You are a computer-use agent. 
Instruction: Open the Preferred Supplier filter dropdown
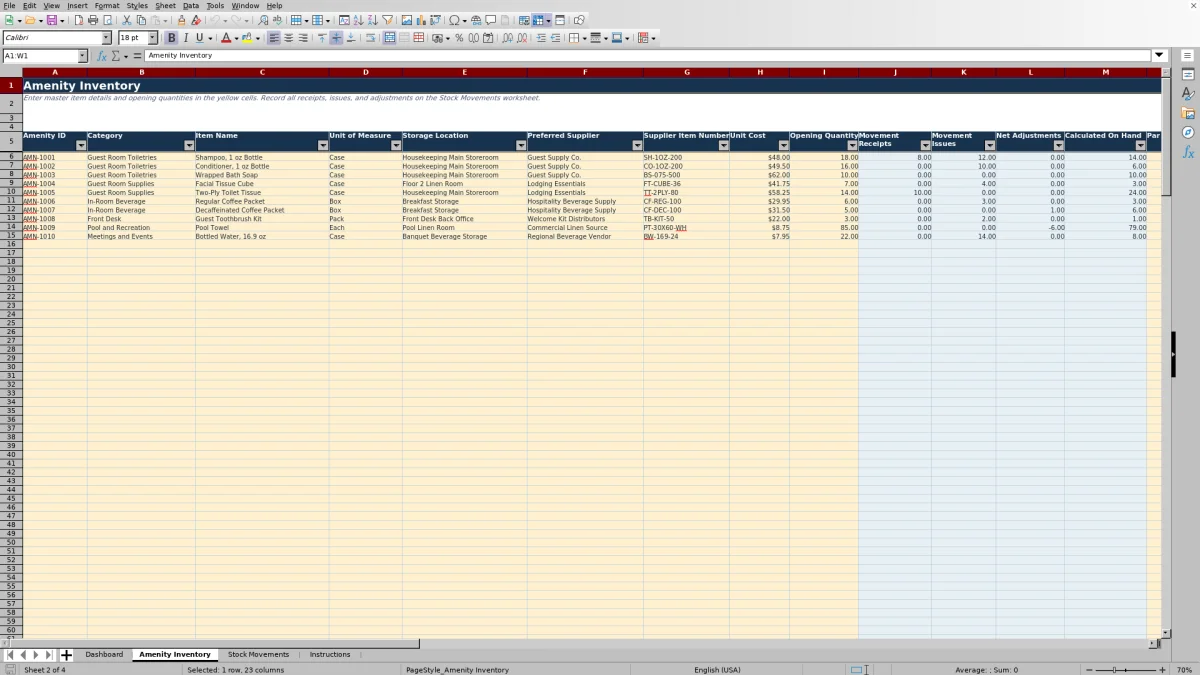click(637, 146)
